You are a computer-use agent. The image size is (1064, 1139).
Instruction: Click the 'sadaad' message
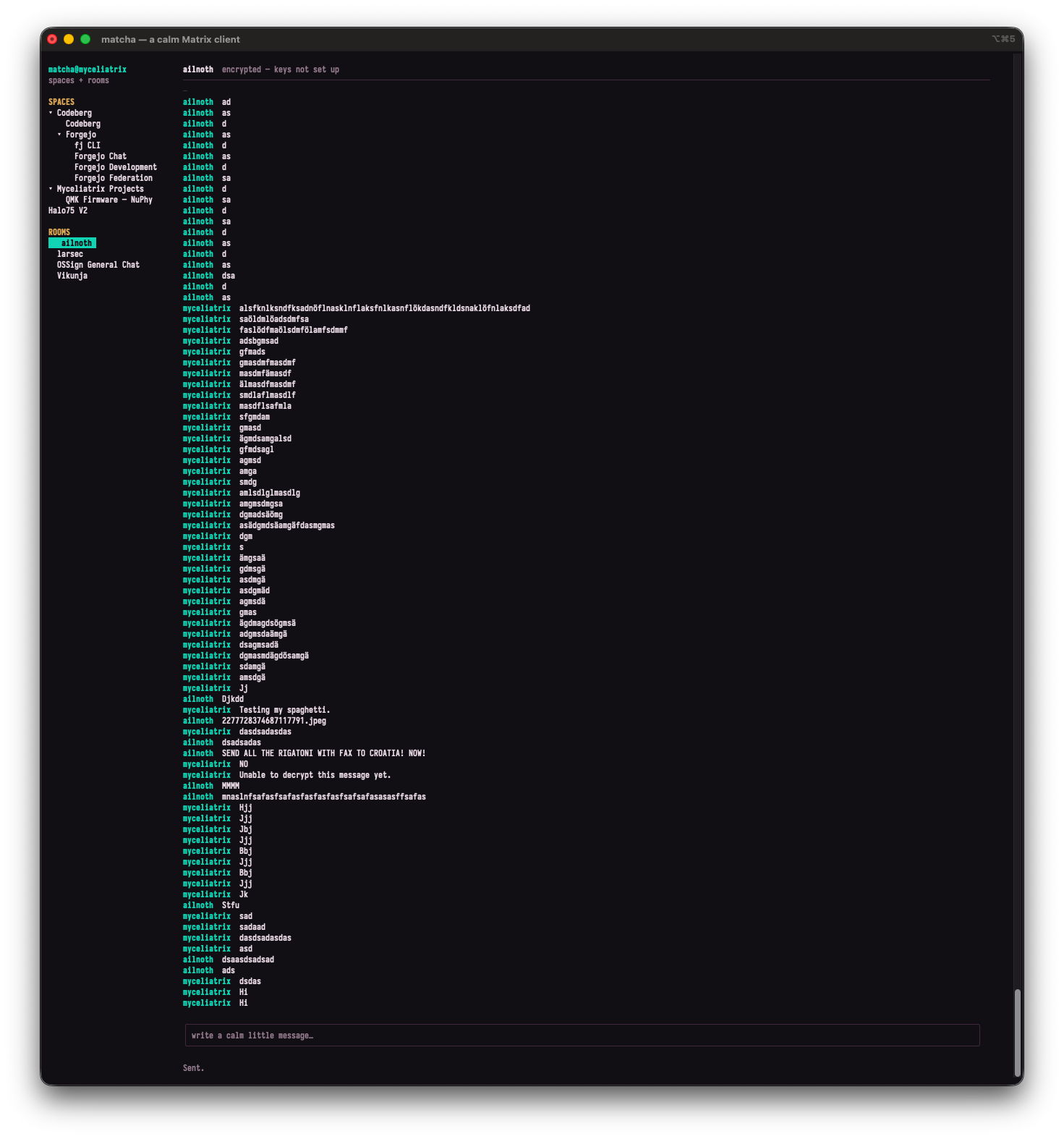tap(252, 927)
